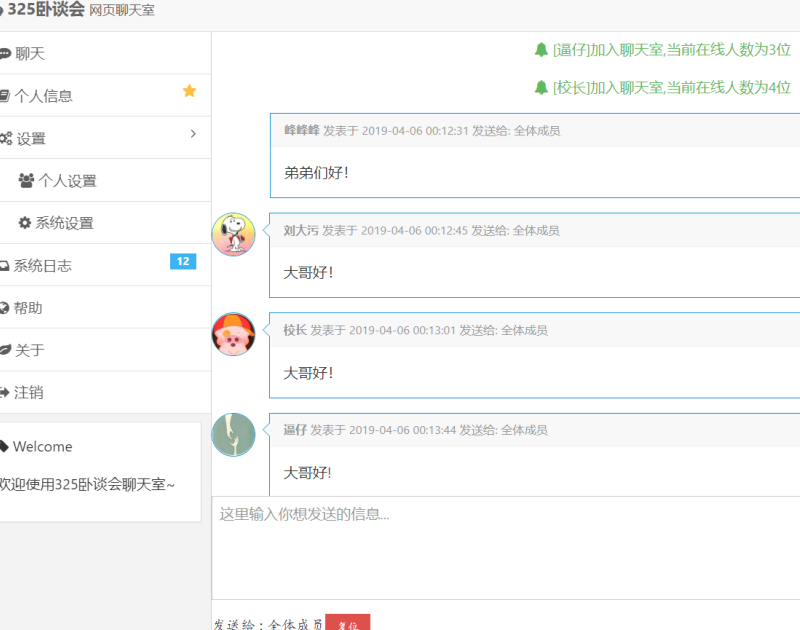This screenshot has height=630, width=800.
Task: Click the chat bubble icon beside 聊天
Action: click(5, 54)
